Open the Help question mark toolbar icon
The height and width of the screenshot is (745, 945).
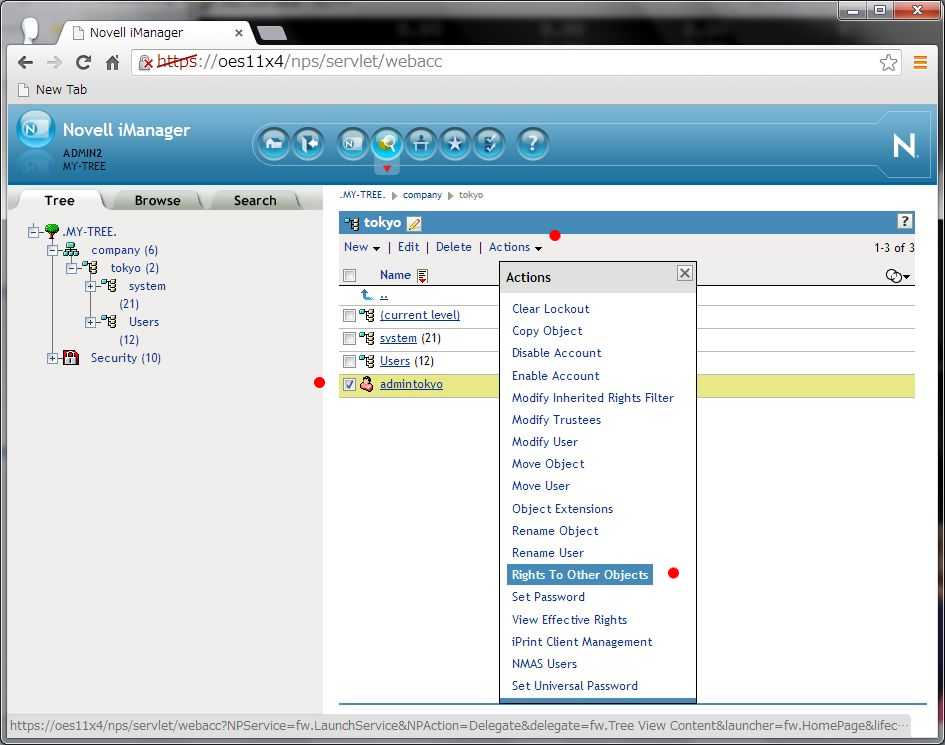[532, 143]
